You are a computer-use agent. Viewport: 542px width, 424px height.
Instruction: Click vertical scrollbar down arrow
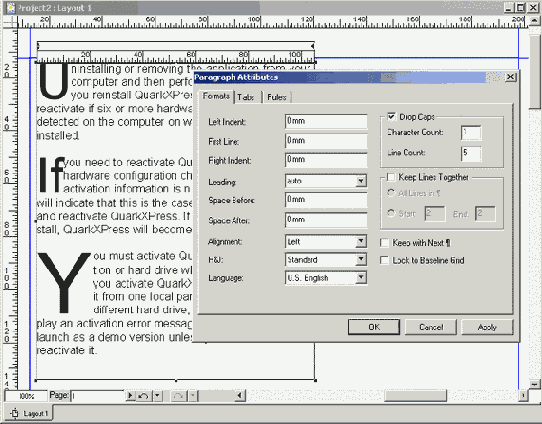click(535, 384)
